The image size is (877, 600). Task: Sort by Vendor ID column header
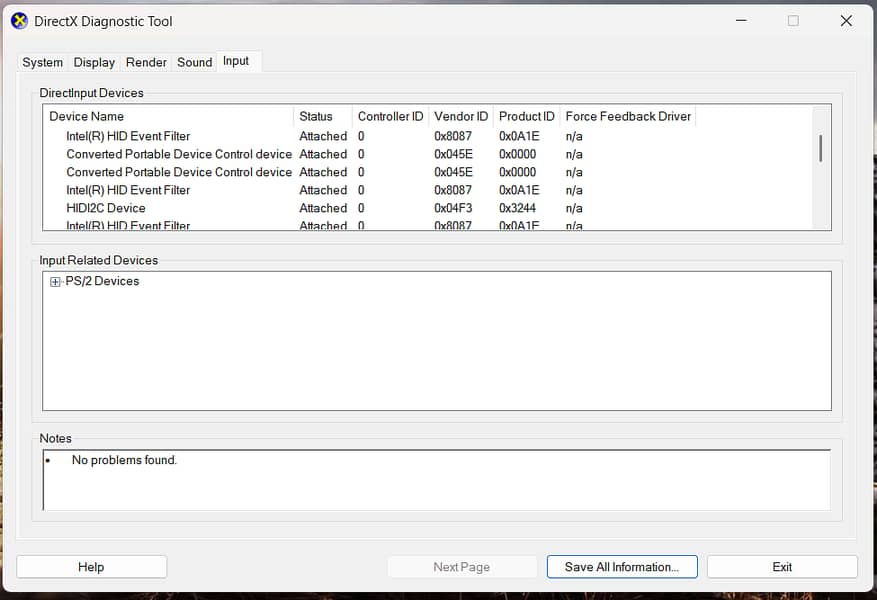(x=461, y=116)
